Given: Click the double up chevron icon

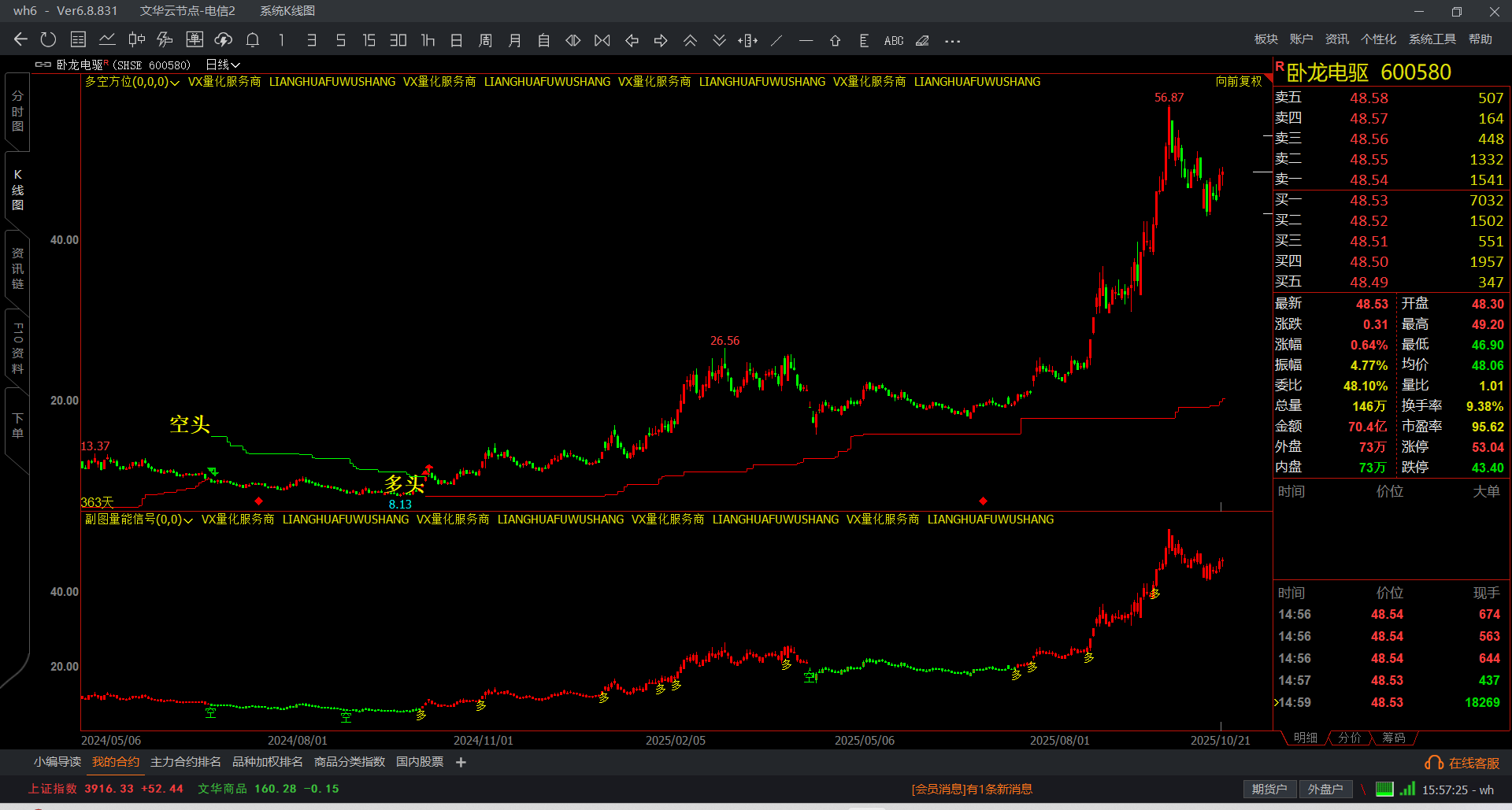Looking at the screenshot, I should 690,40.
